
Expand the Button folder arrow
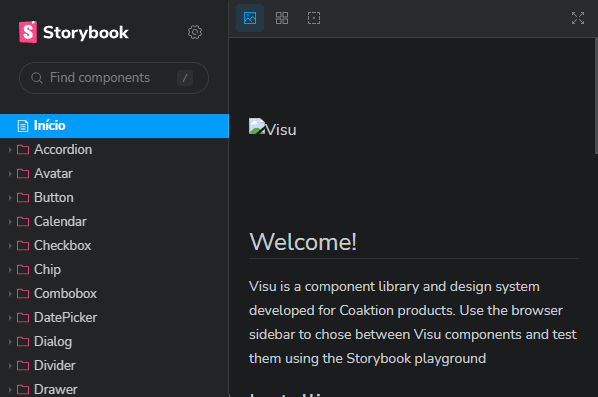[10, 198]
